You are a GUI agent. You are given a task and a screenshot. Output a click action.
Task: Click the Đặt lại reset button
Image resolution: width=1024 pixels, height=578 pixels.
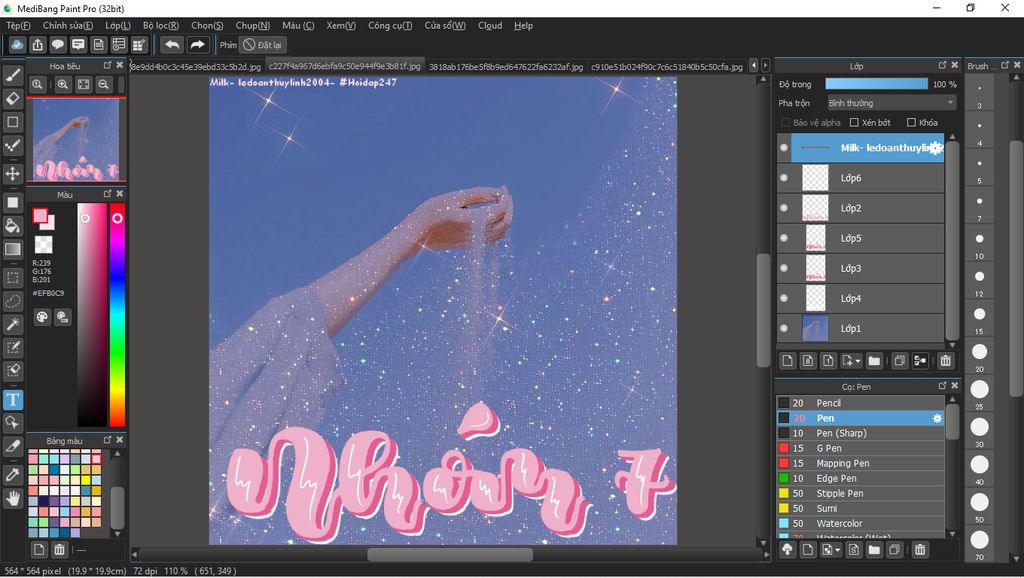point(263,45)
